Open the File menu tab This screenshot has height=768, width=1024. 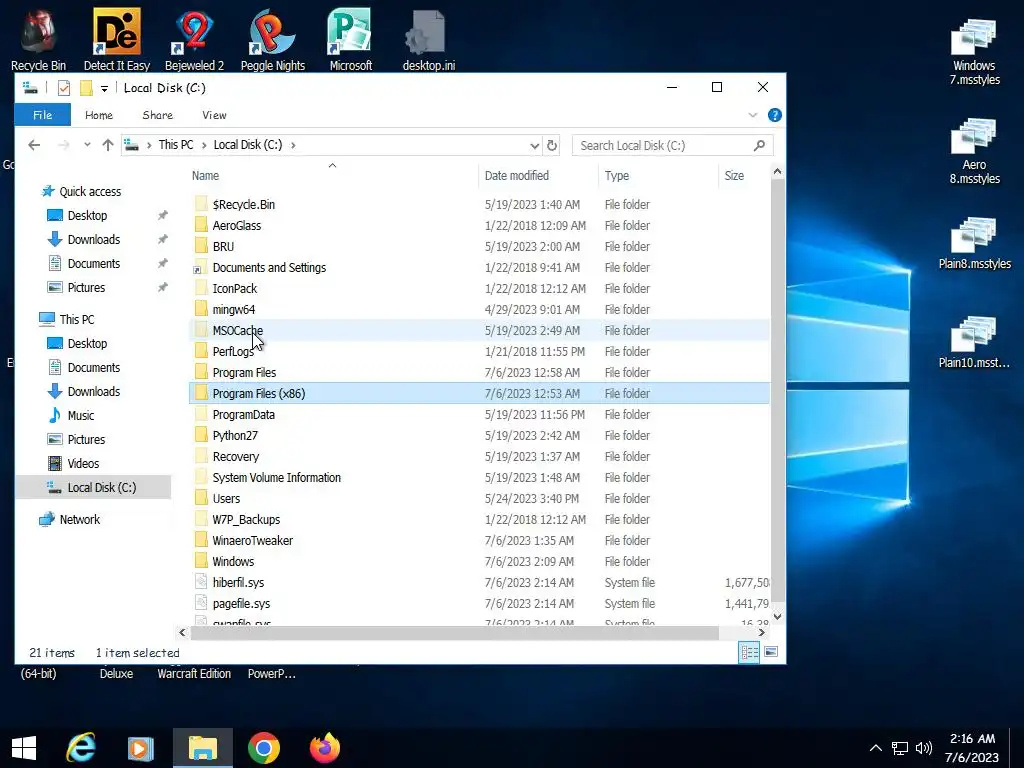[42, 115]
